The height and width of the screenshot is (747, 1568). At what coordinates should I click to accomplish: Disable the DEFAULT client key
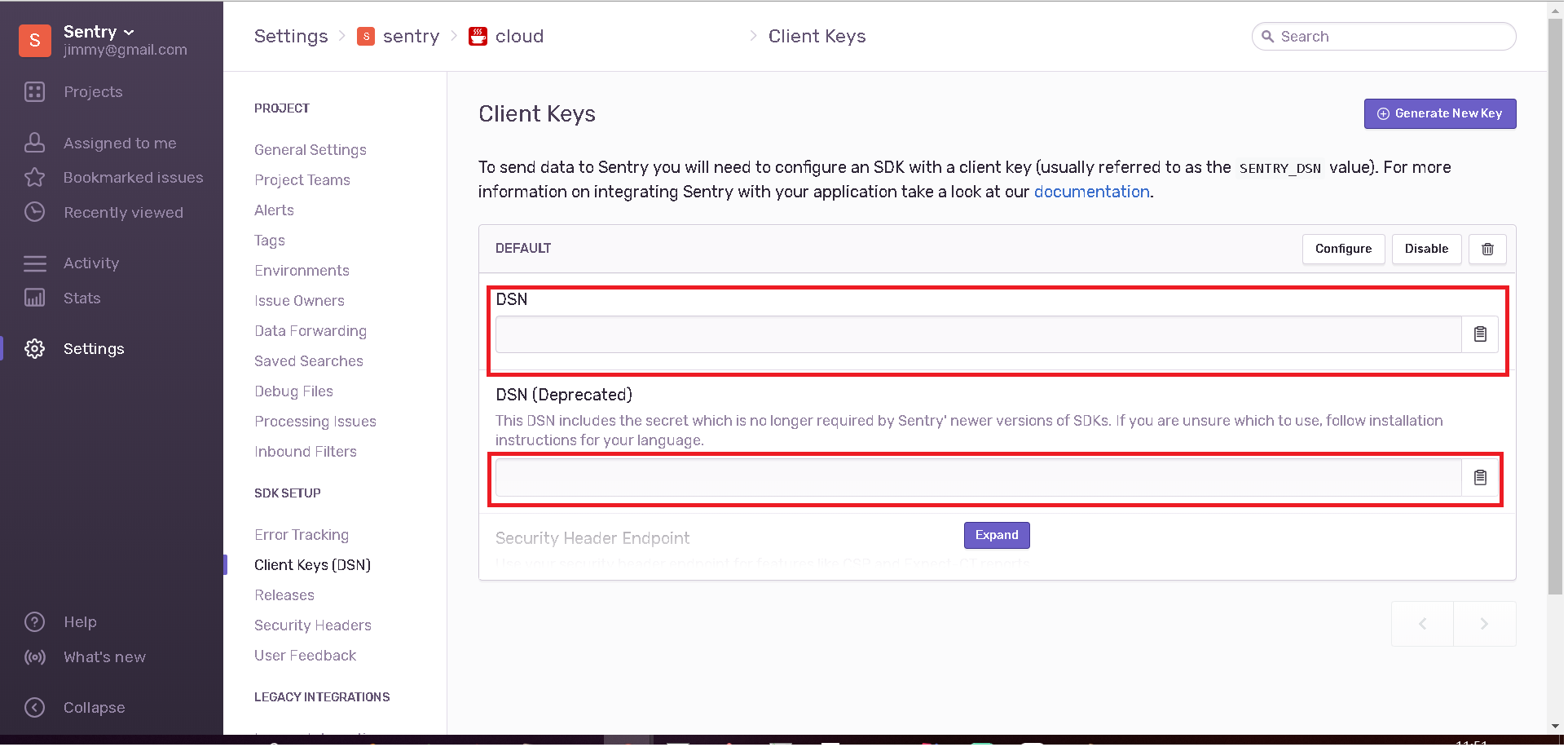click(x=1425, y=249)
